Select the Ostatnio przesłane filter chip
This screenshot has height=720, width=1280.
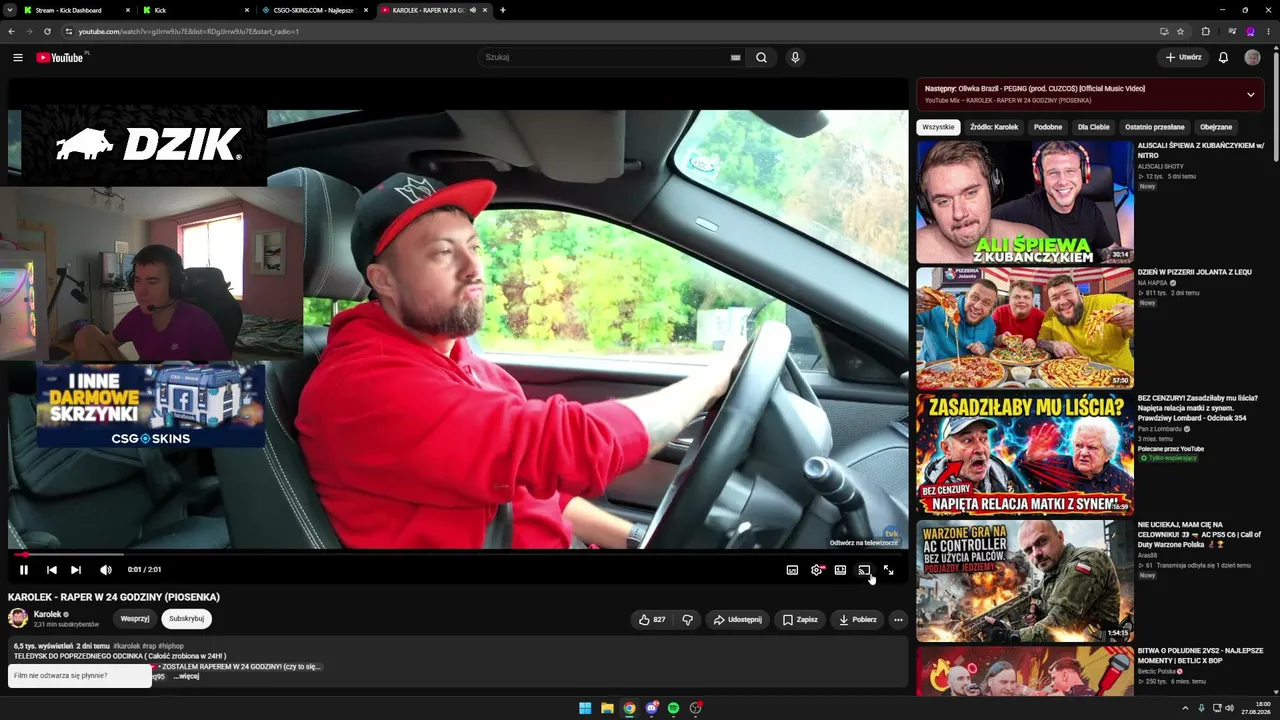1155,127
